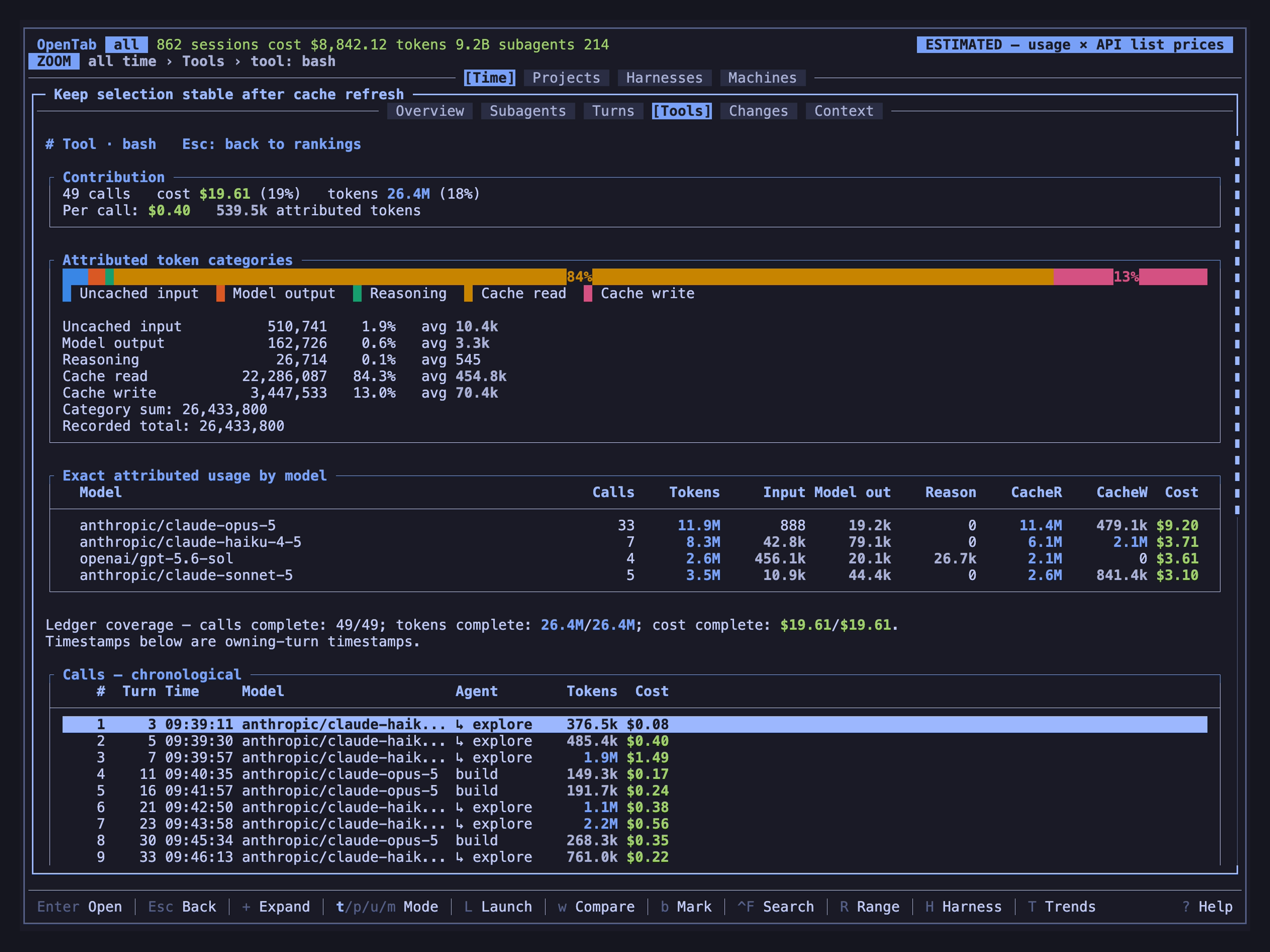Click the Reasoning legend swatch
The image size is (1270, 952).
coord(357,293)
